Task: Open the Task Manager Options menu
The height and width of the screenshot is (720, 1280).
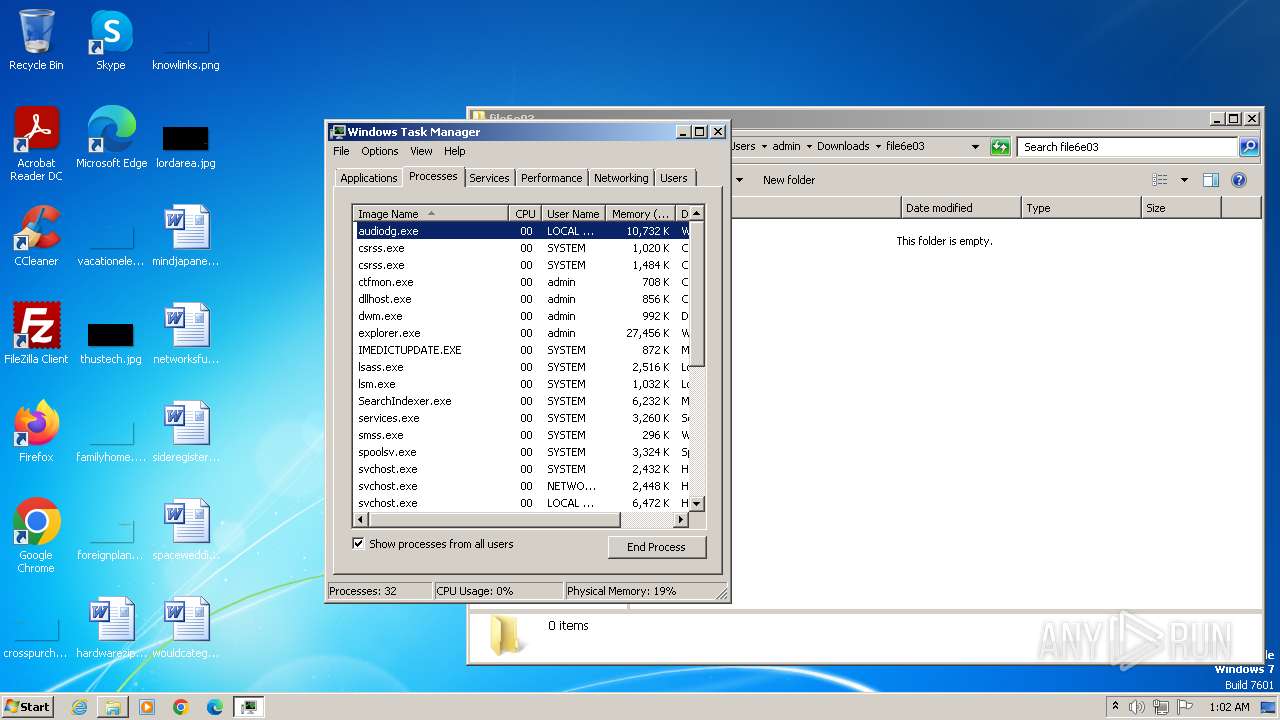Action: coord(380,151)
